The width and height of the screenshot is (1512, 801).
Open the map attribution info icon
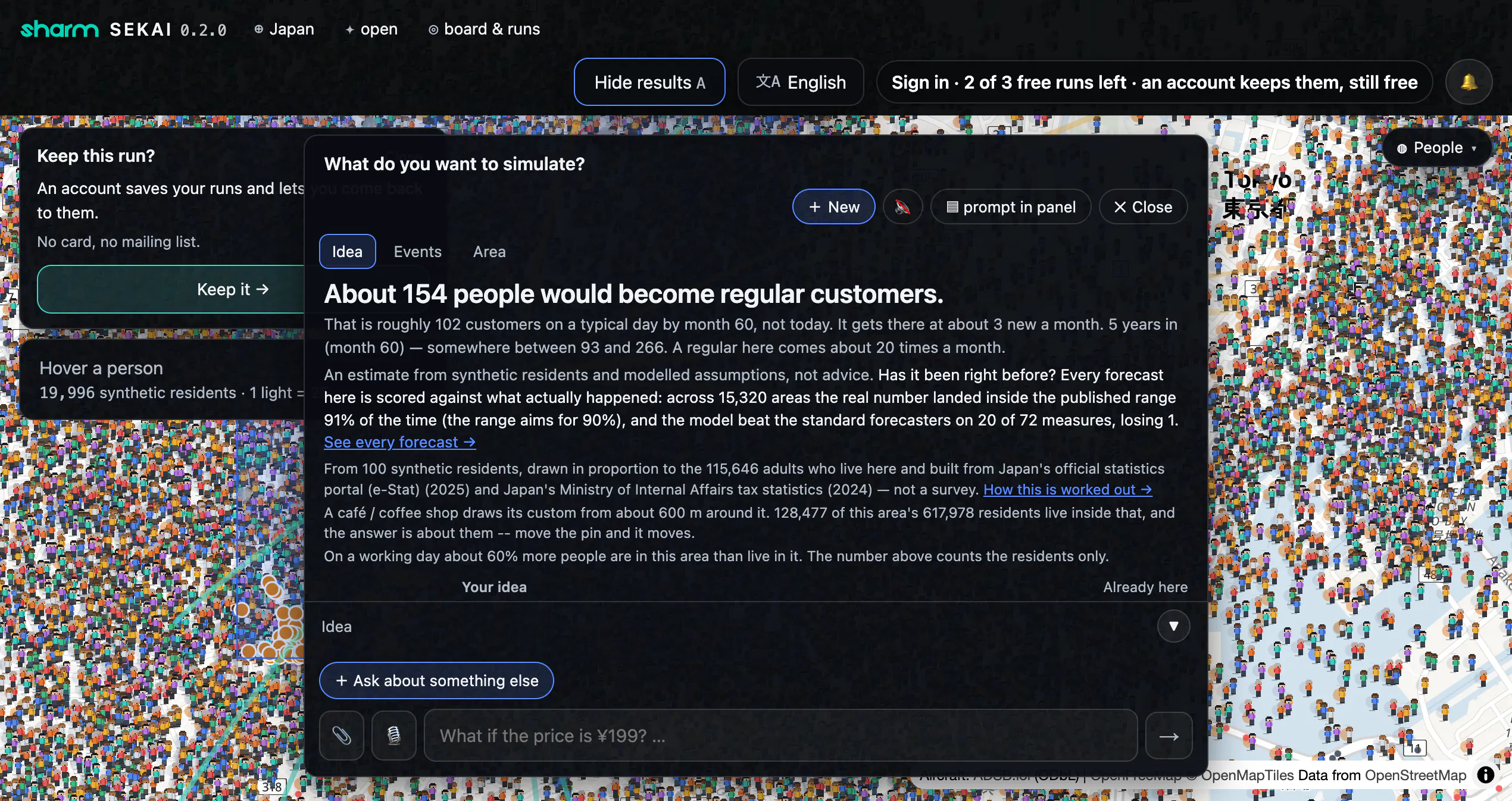[1486, 775]
